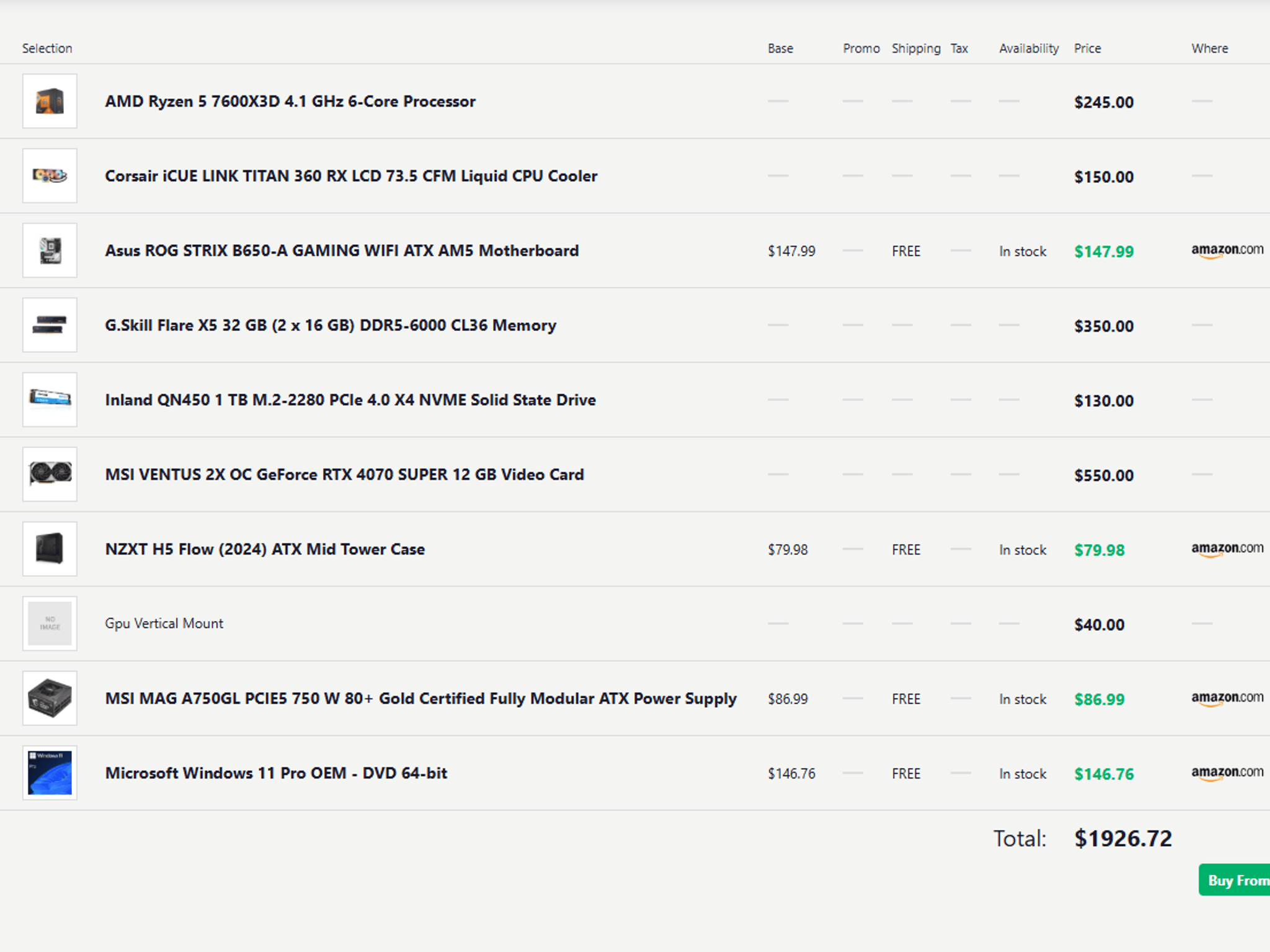The width and height of the screenshot is (1270, 952).
Task: Click the green $146.76 Windows price link
Action: click(1104, 774)
